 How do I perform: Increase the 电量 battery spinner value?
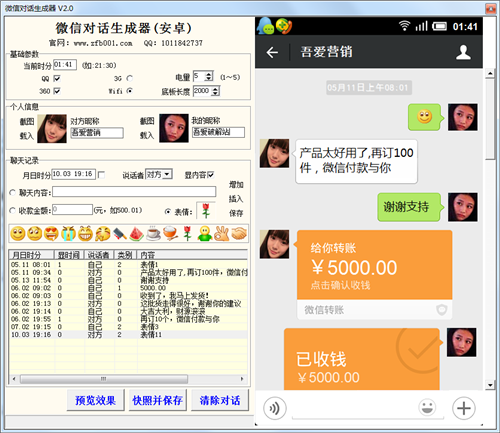(209, 74)
